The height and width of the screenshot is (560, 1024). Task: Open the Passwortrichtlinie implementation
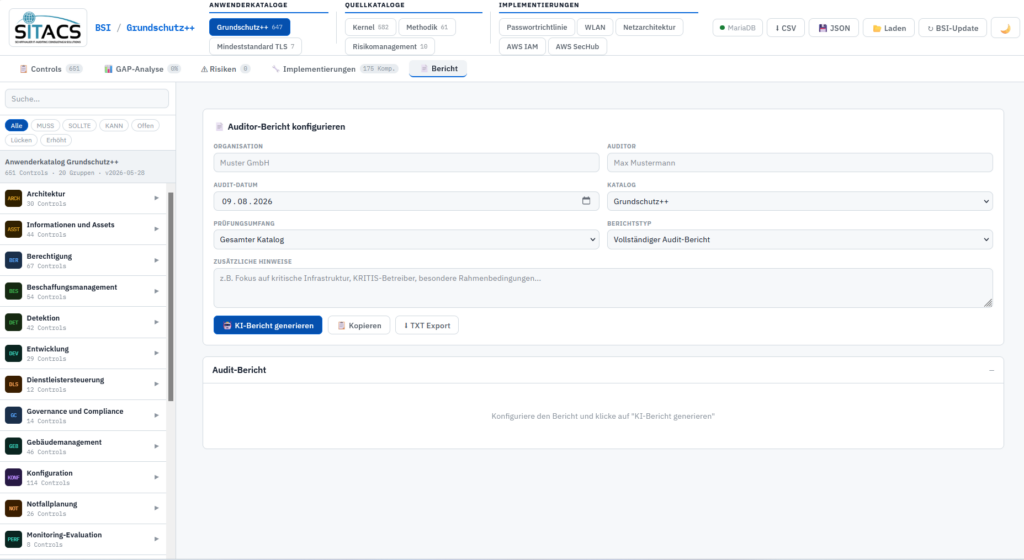[537, 27]
